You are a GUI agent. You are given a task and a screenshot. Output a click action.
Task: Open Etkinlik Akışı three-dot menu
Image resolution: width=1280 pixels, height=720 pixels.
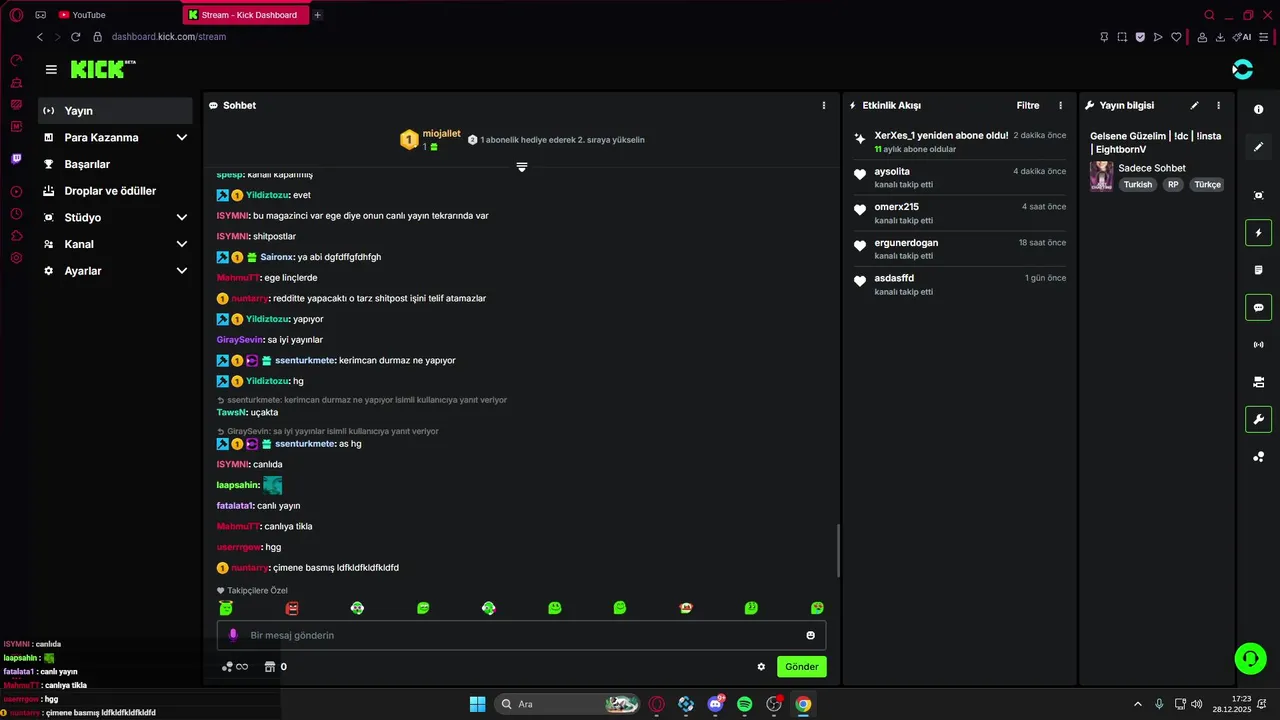(1061, 105)
